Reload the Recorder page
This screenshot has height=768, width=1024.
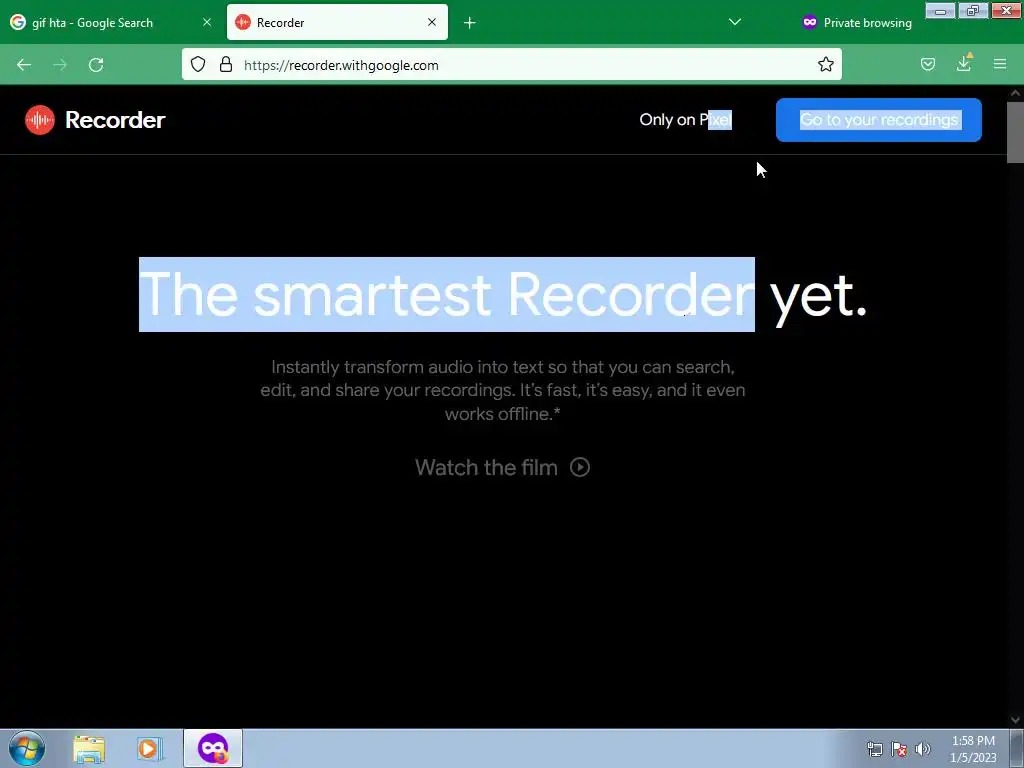pyautogui.click(x=96, y=65)
